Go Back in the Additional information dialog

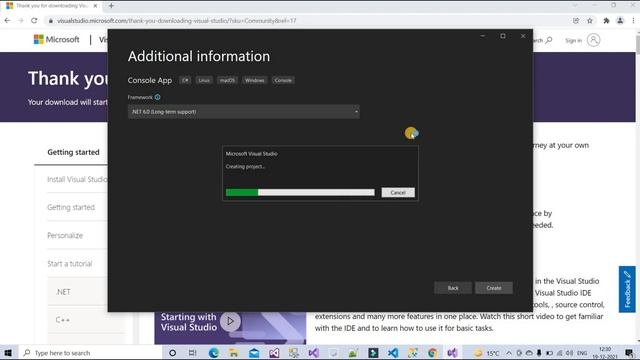point(453,288)
